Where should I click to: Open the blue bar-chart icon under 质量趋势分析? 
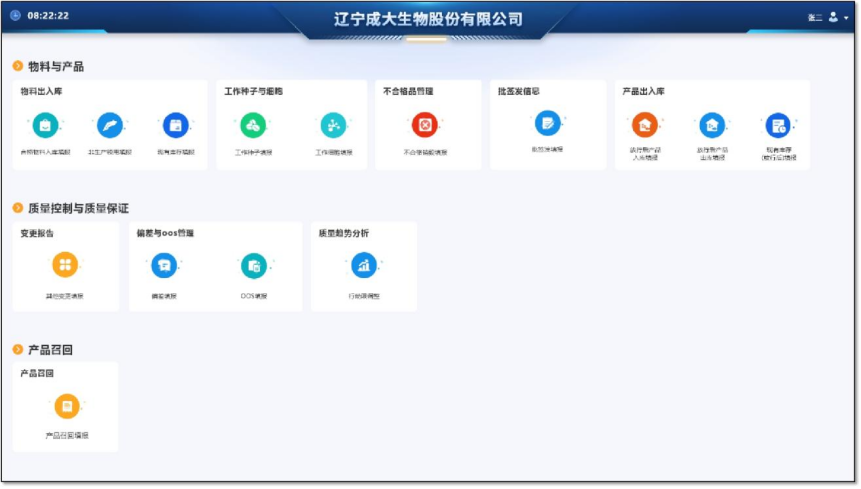tap(364, 266)
